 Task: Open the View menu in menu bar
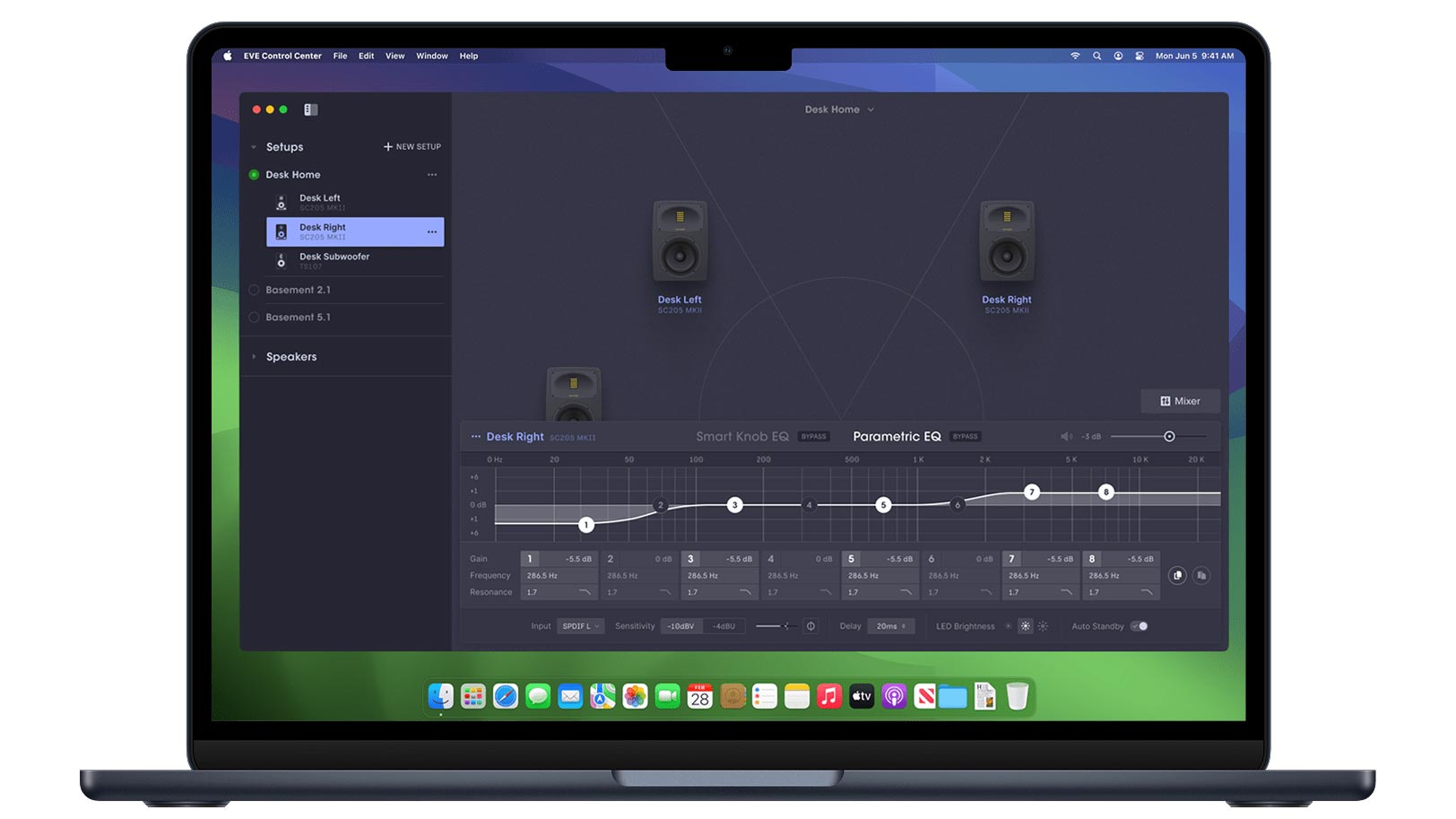click(394, 56)
